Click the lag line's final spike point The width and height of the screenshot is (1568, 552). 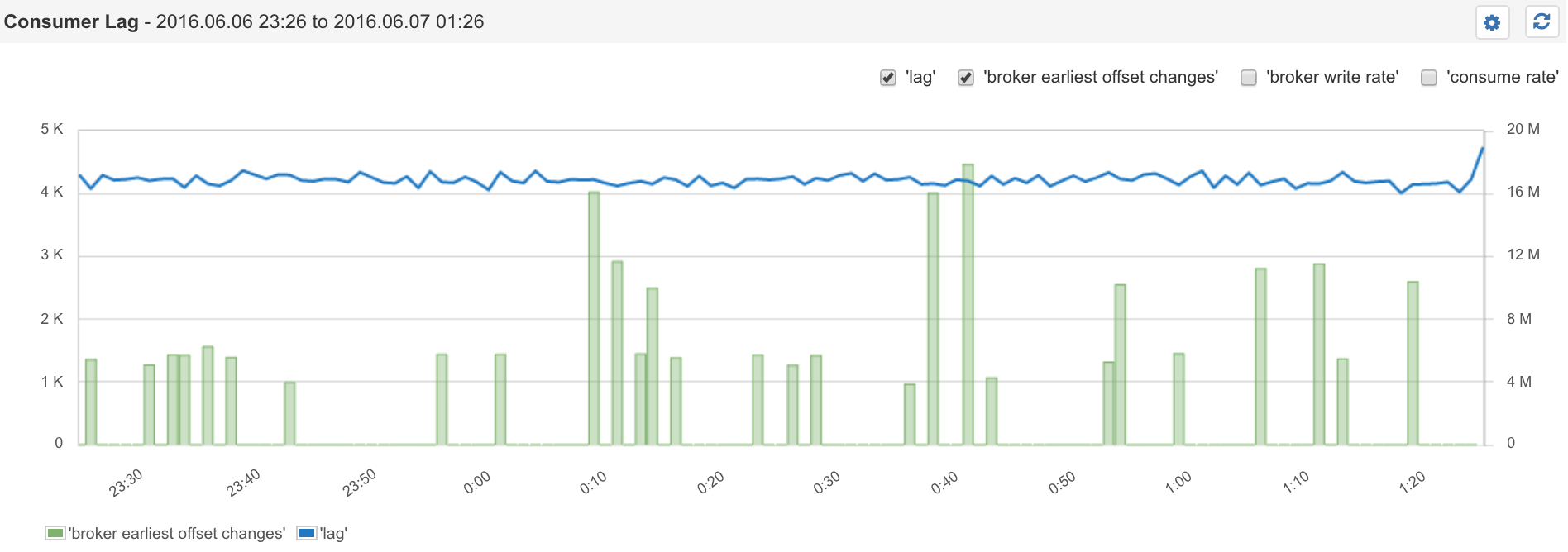1482,149
